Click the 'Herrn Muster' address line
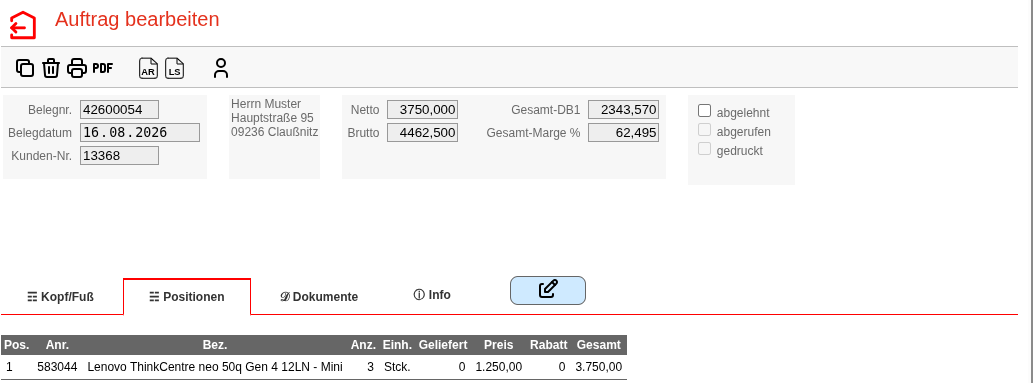This screenshot has height=383, width=1033. (x=266, y=104)
